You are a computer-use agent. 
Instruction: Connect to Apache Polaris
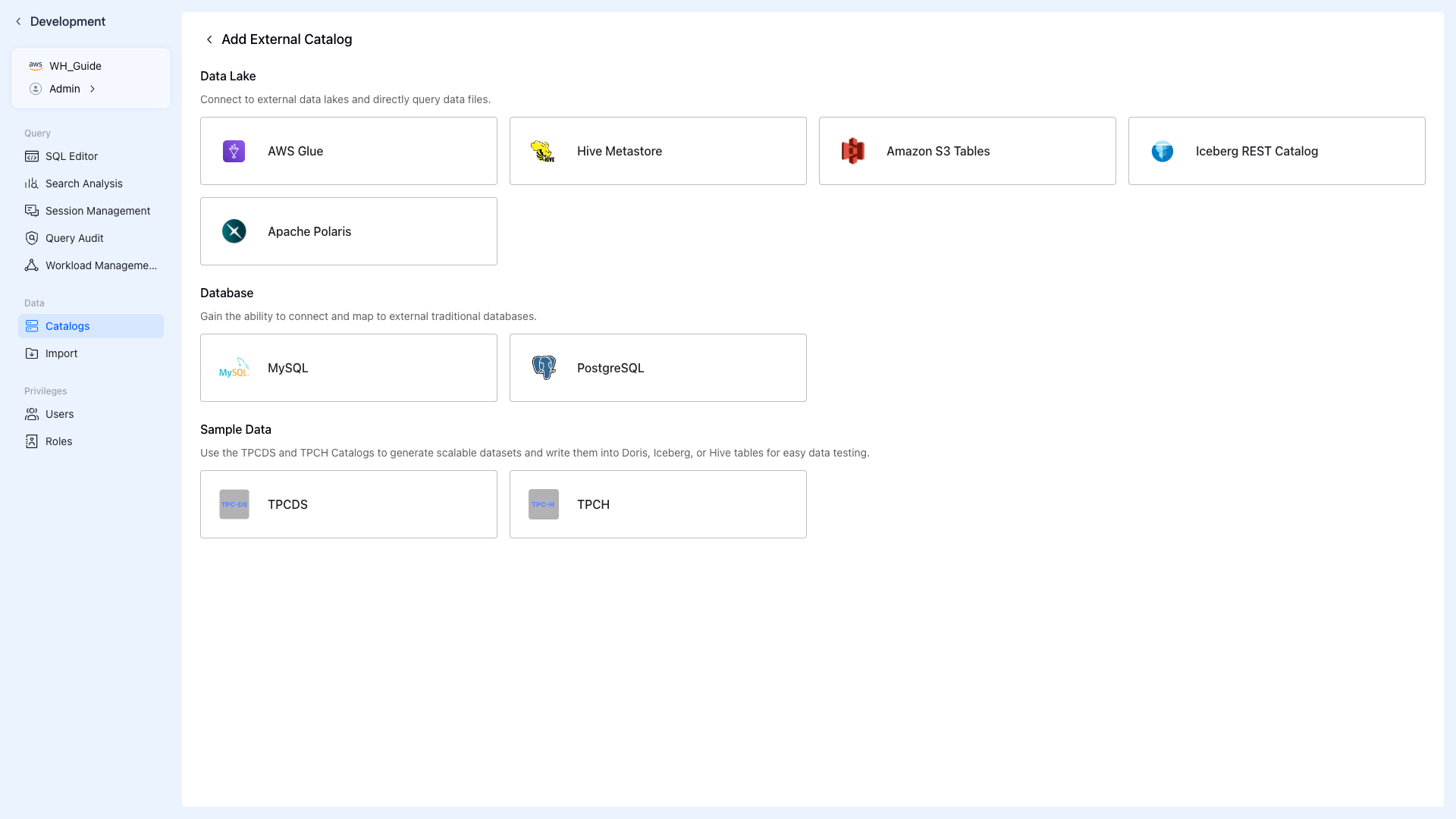348,231
